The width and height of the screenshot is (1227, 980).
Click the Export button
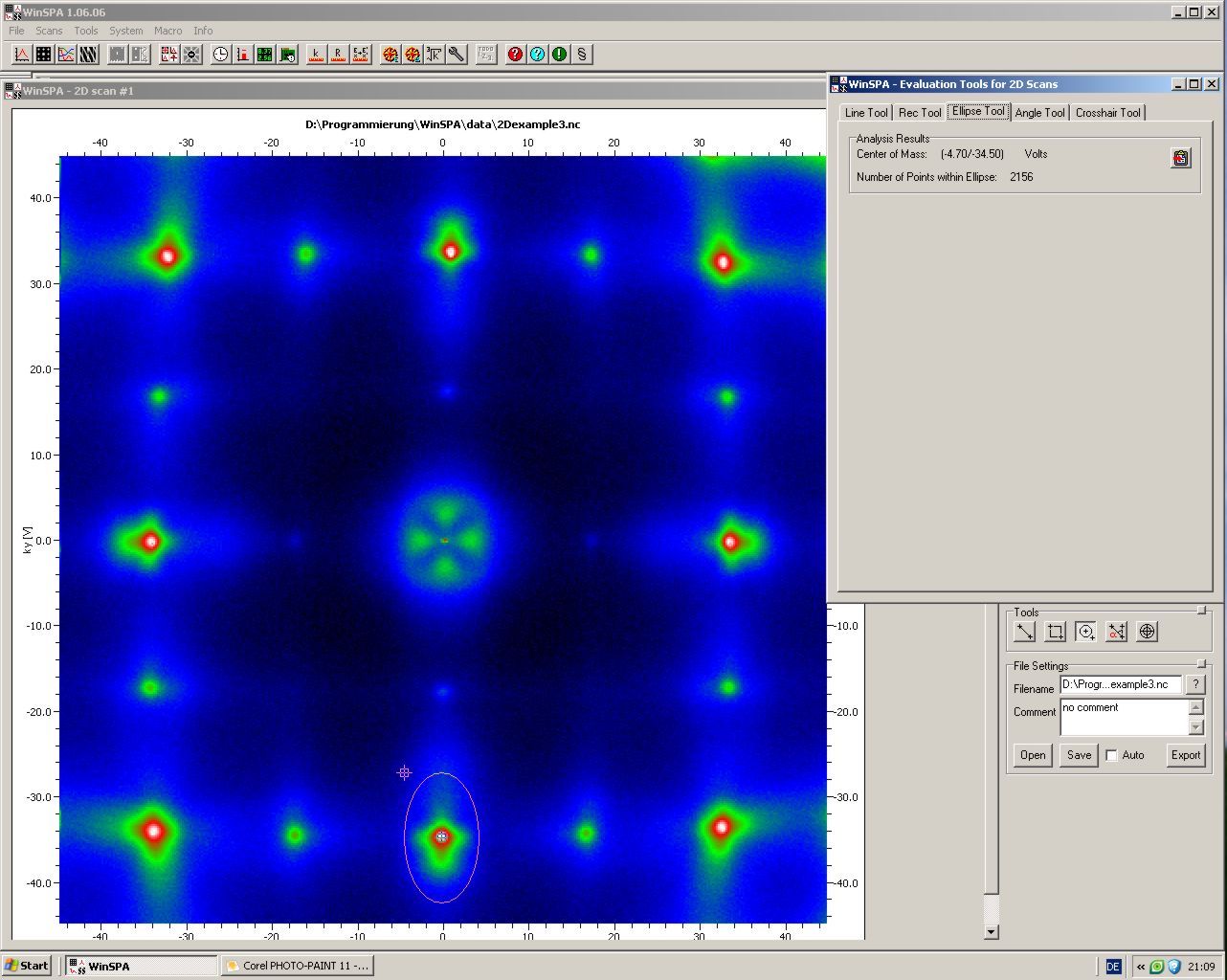1185,755
